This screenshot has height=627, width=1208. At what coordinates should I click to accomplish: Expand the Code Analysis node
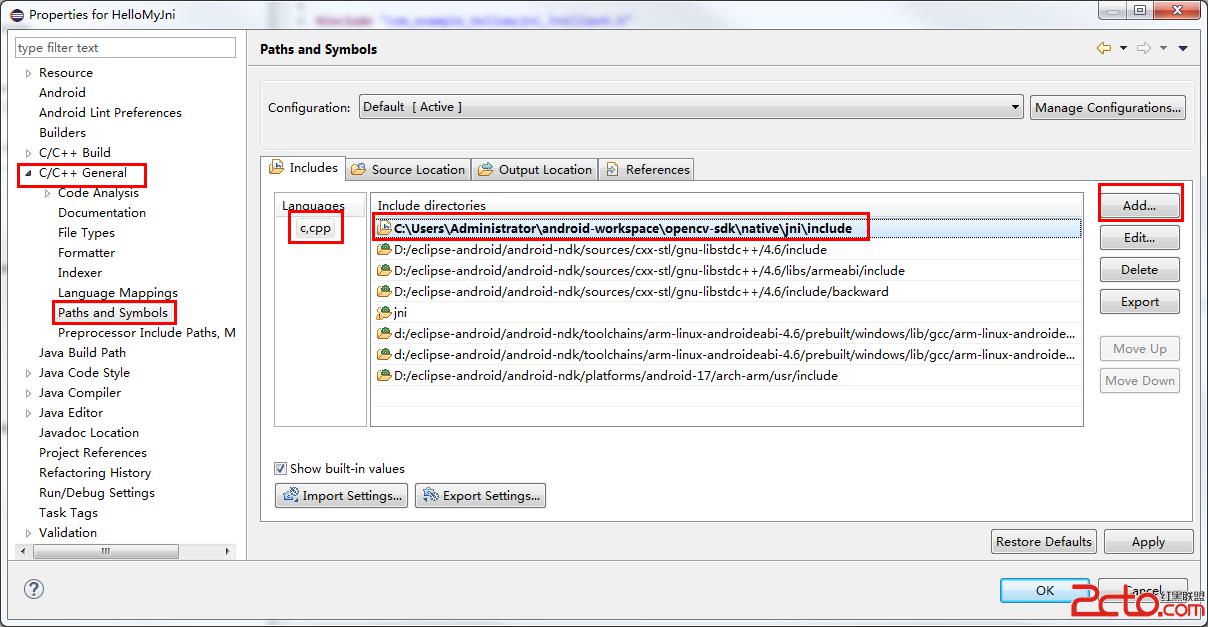[48, 193]
